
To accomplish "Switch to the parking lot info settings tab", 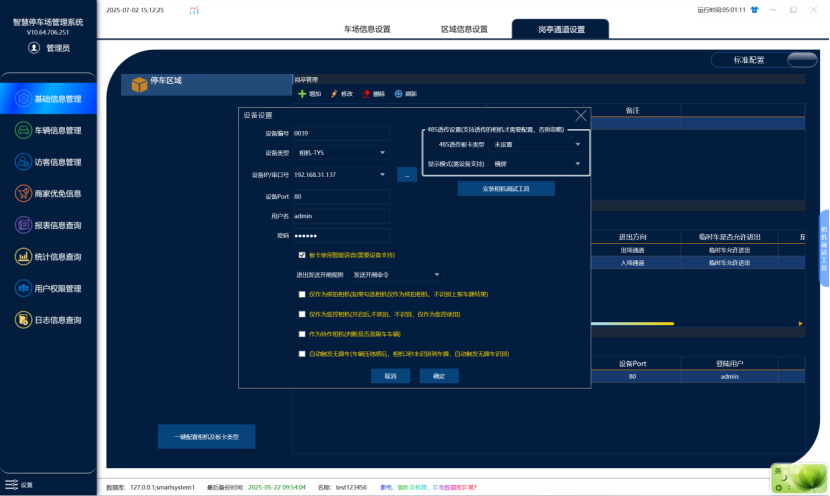I will 367,29.
